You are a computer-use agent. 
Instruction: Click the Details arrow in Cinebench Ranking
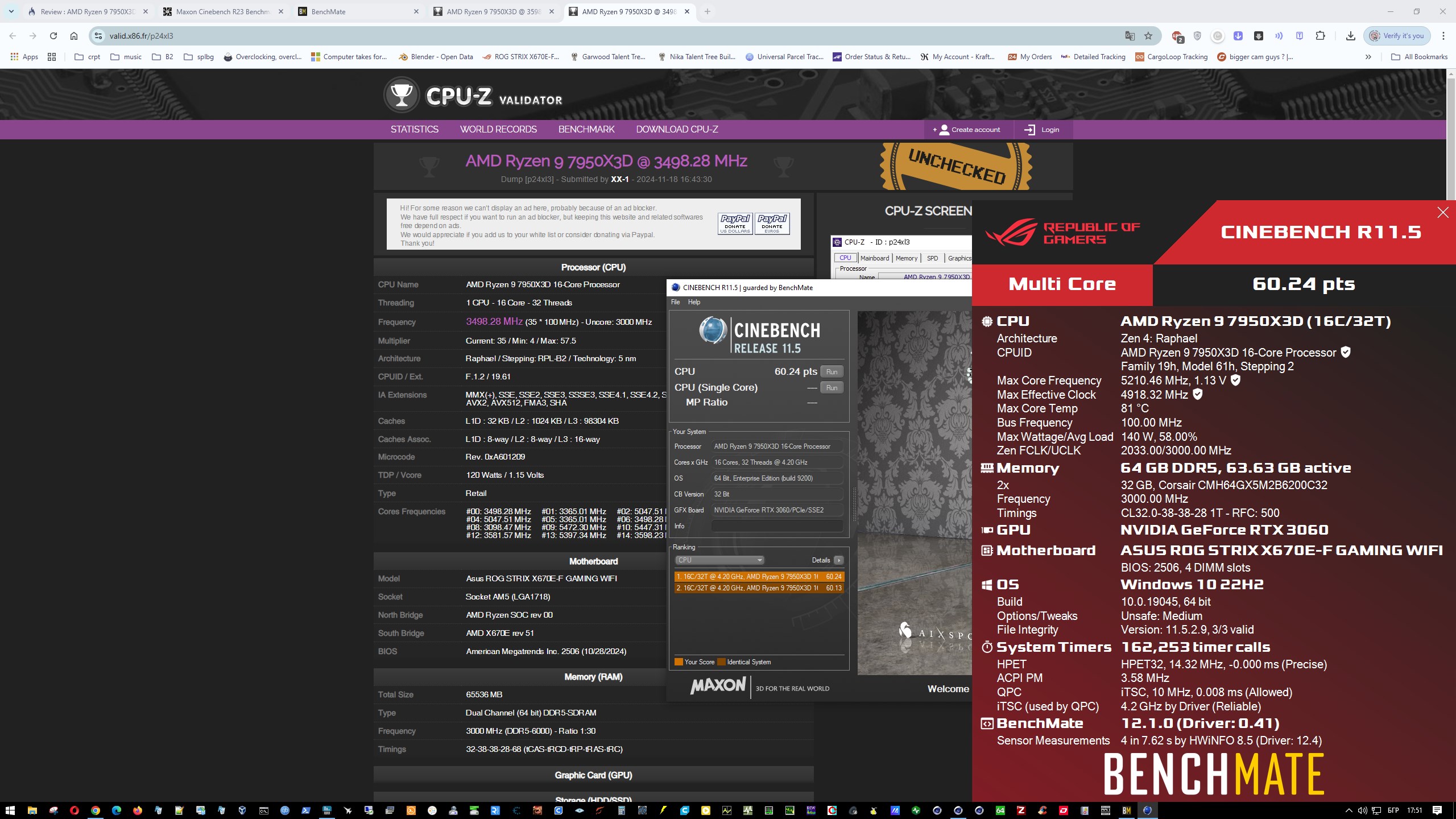(x=839, y=560)
